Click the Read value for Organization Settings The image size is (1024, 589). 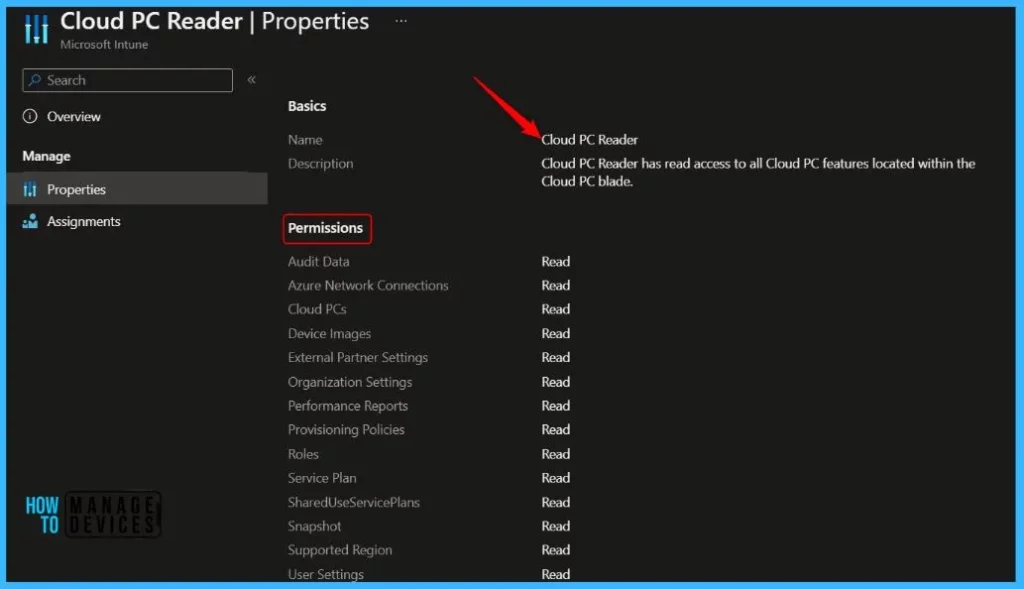(x=556, y=382)
